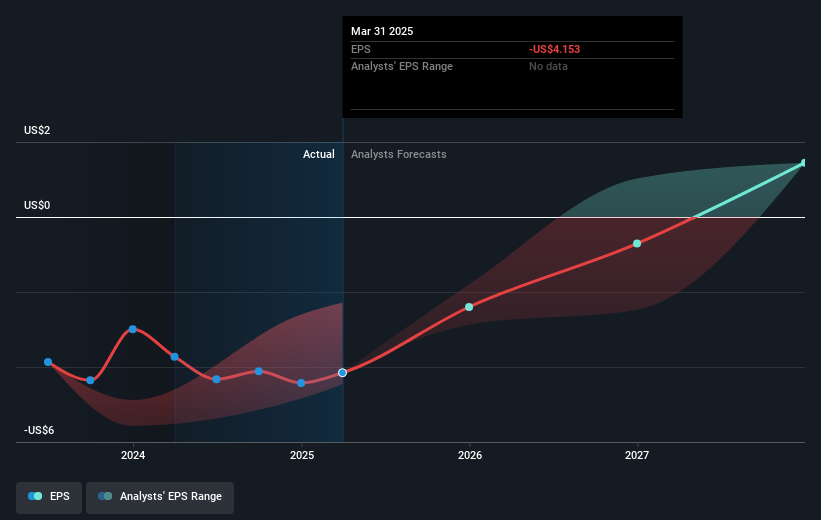The width and height of the screenshot is (821, 520).
Task: Click the EPS point after the 2024 peak
Action: point(174,357)
